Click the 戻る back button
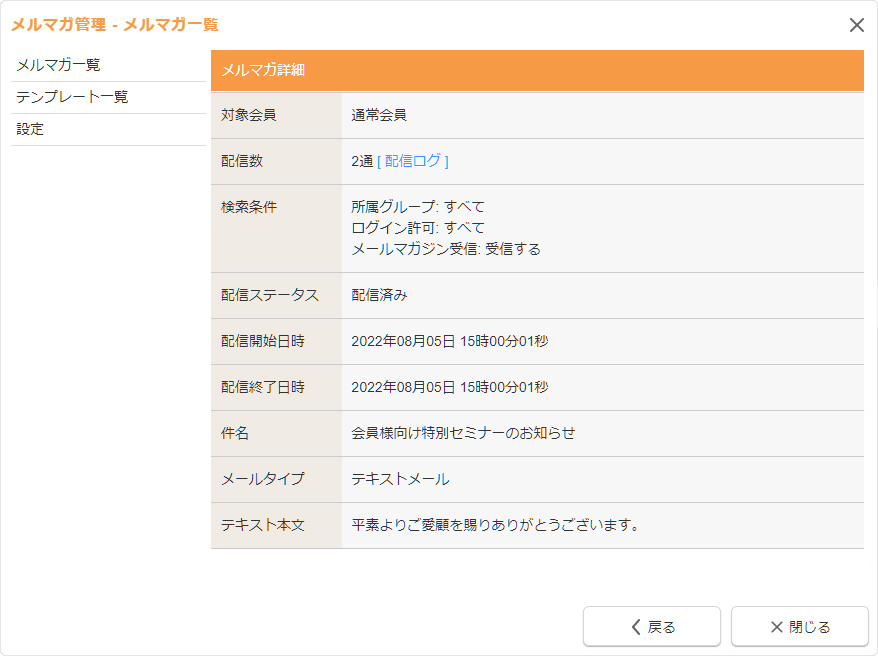Viewport: 878px width, 658px height. [652, 627]
